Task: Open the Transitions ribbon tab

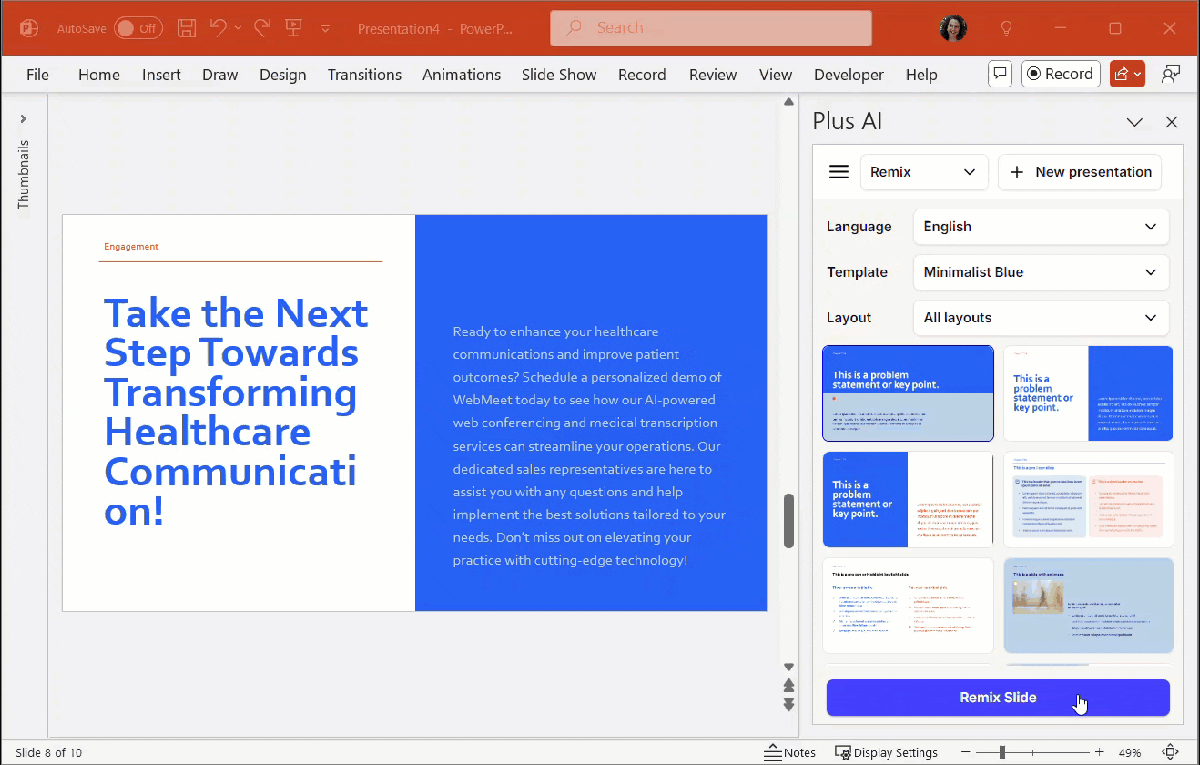Action: click(x=364, y=75)
